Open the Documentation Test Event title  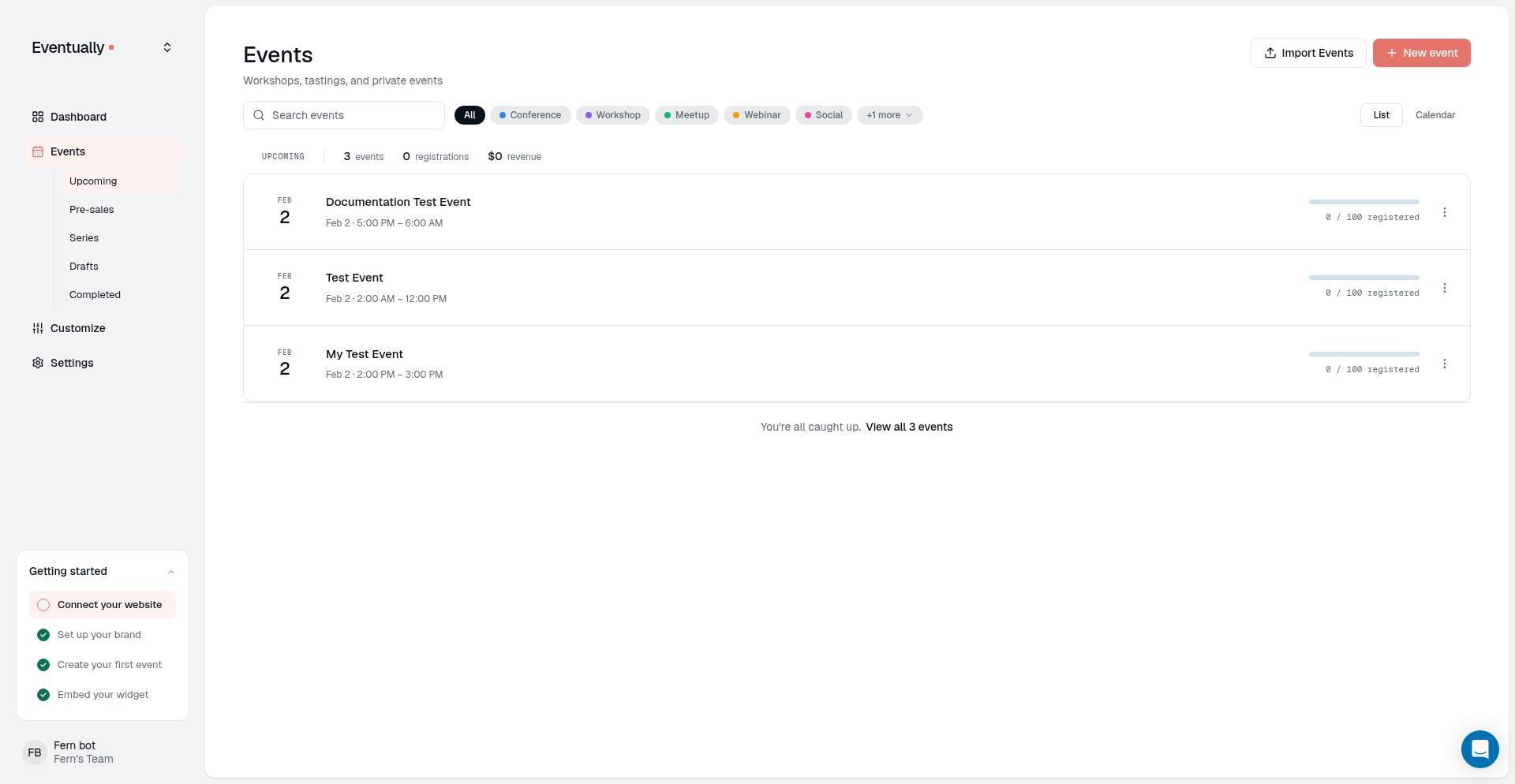(398, 202)
